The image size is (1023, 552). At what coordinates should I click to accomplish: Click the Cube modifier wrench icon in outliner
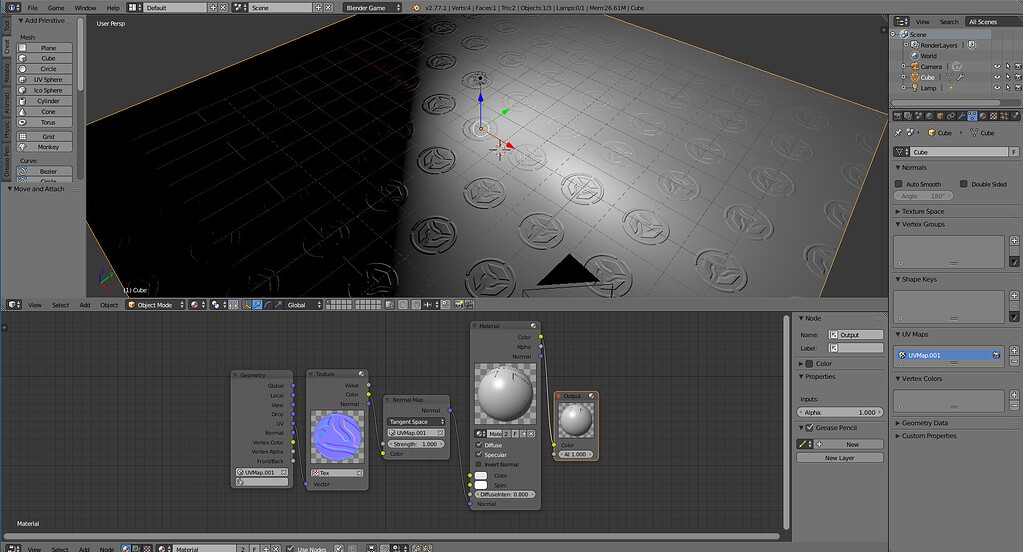(x=960, y=77)
